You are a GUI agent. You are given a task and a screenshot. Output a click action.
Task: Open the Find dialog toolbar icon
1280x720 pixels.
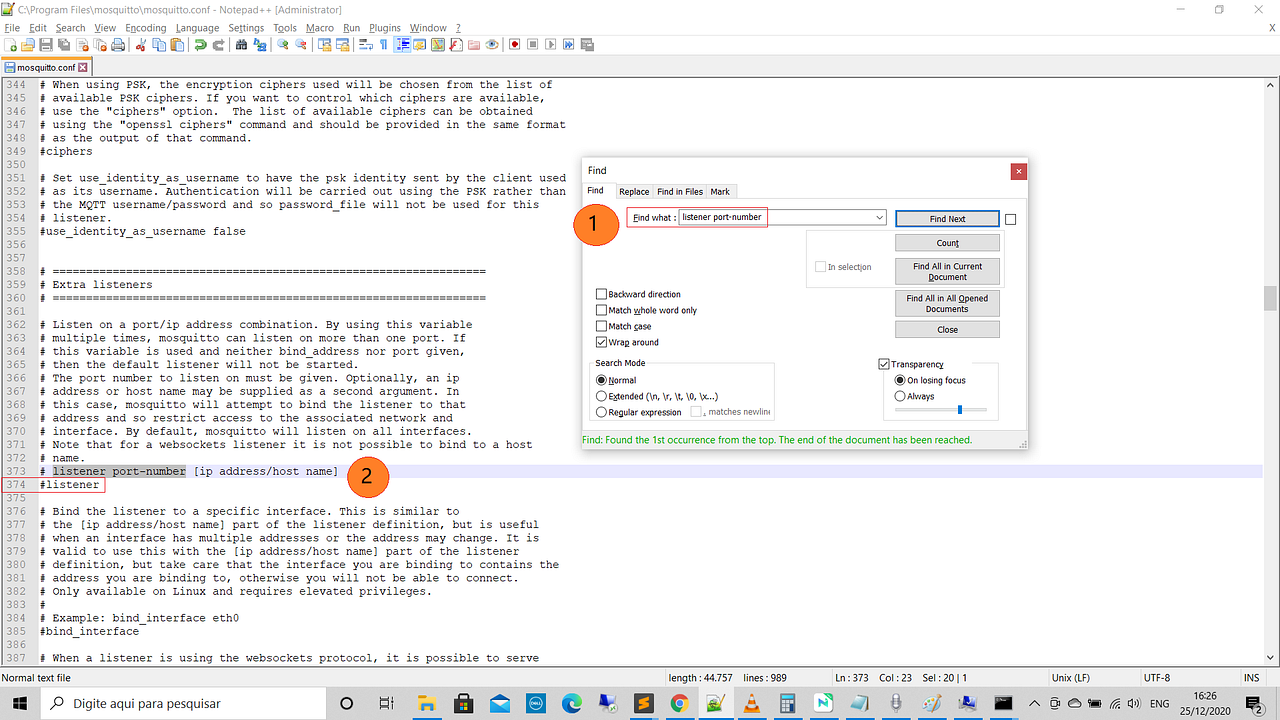point(240,45)
